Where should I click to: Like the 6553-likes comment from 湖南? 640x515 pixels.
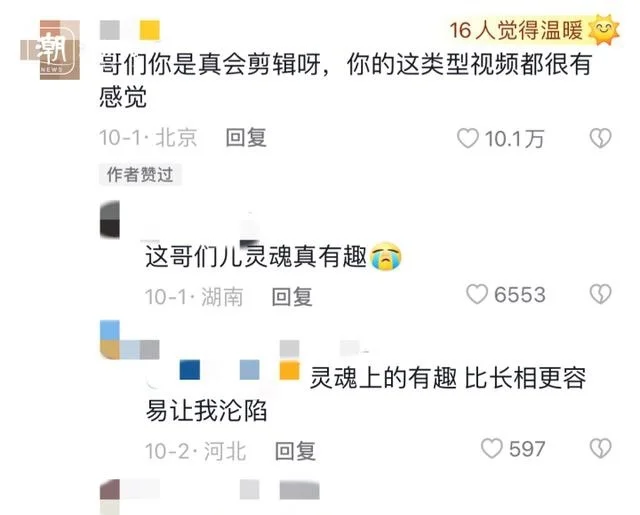(477, 294)
